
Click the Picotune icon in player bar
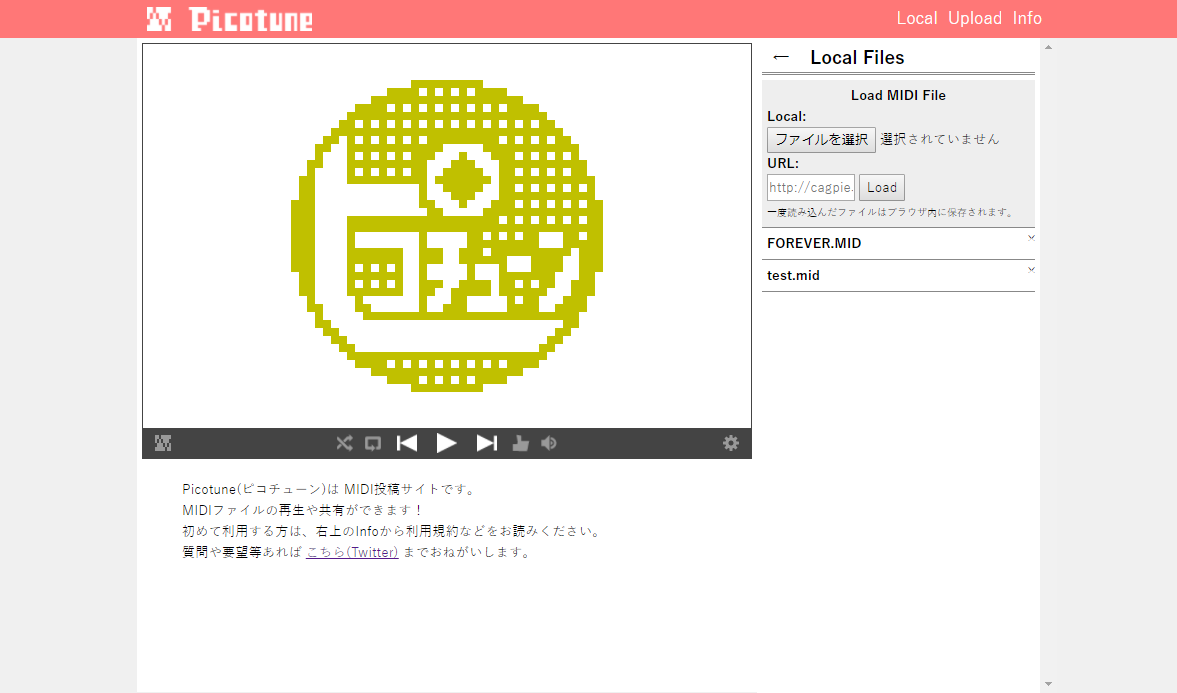pos(163,443)
